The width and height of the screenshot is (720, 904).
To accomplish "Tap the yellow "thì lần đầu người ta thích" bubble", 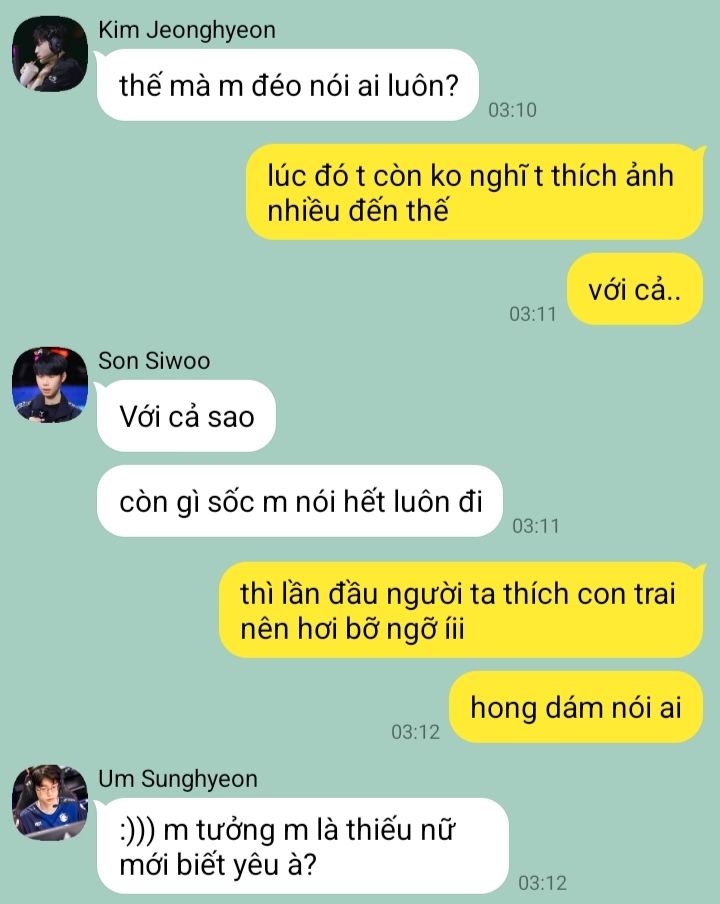I will (461, 610).
